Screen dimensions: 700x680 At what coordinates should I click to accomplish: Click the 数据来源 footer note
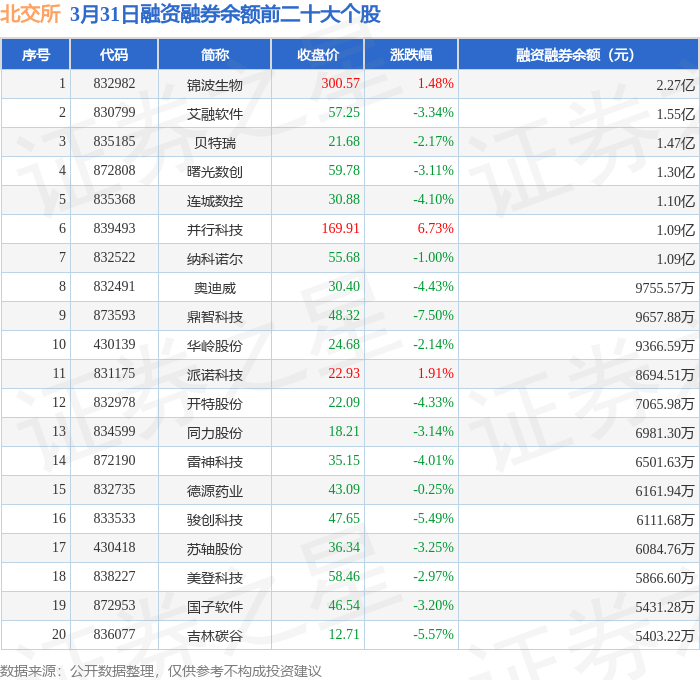coord(161,671)
